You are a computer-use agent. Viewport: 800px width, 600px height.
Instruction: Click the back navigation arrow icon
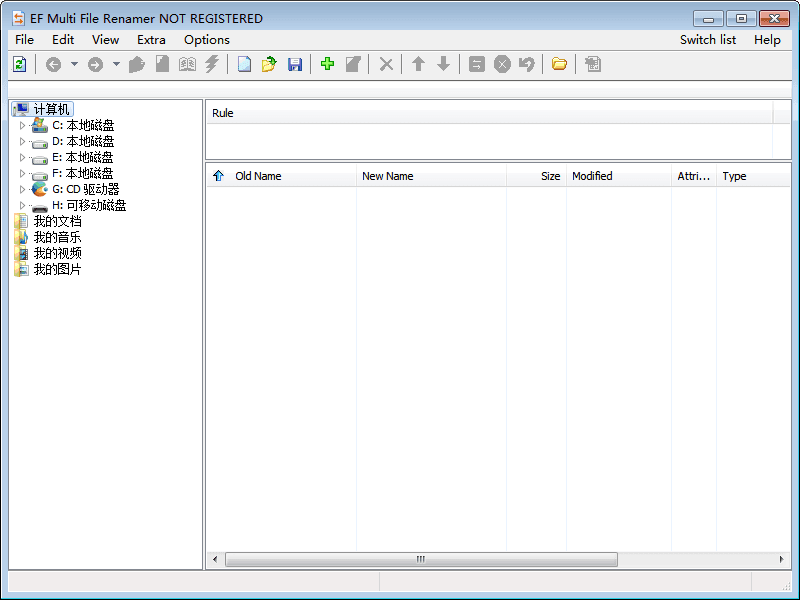coord(53,64)
